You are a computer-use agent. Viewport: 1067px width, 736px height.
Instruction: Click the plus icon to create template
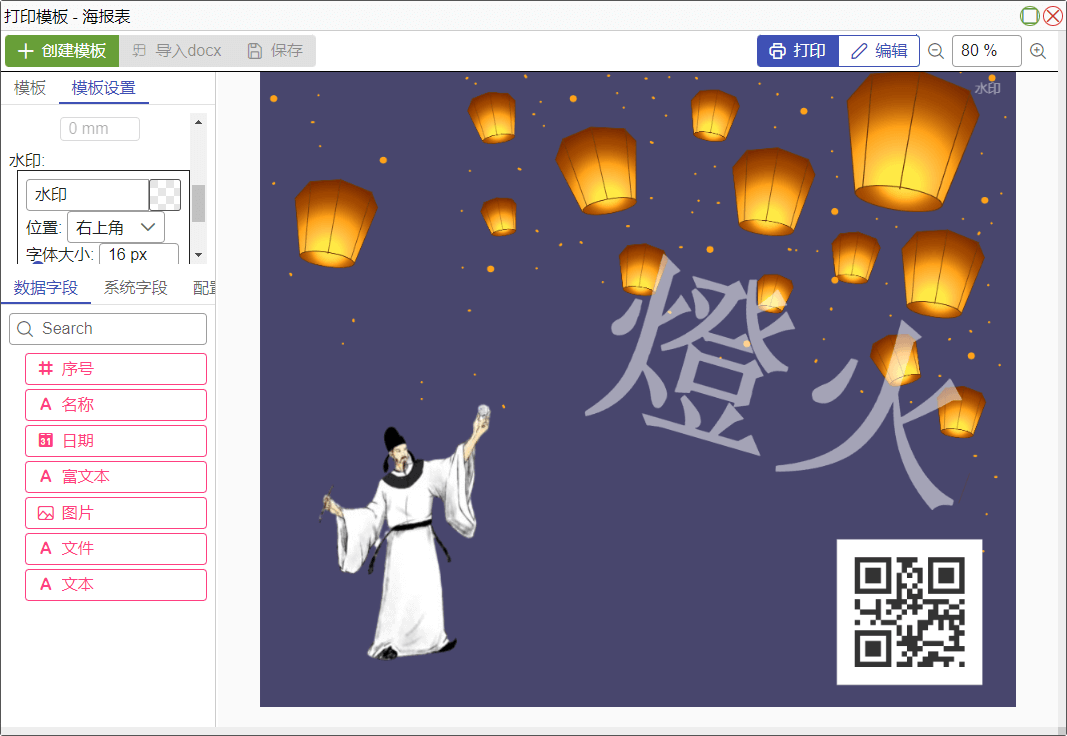(26, 51)
